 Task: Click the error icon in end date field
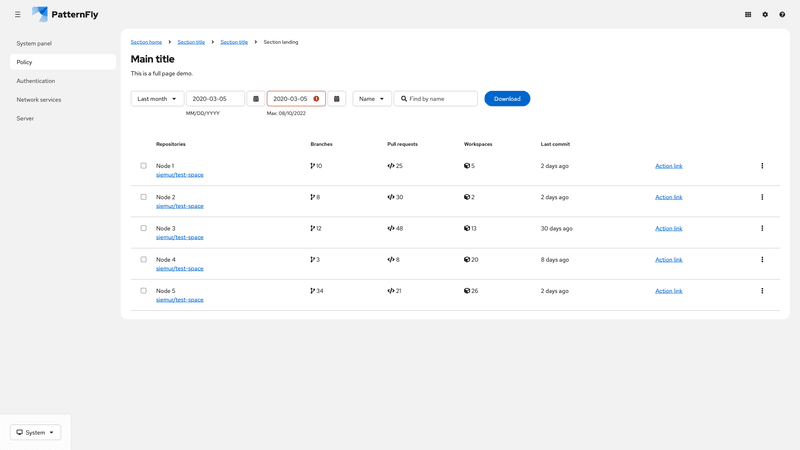316,98
